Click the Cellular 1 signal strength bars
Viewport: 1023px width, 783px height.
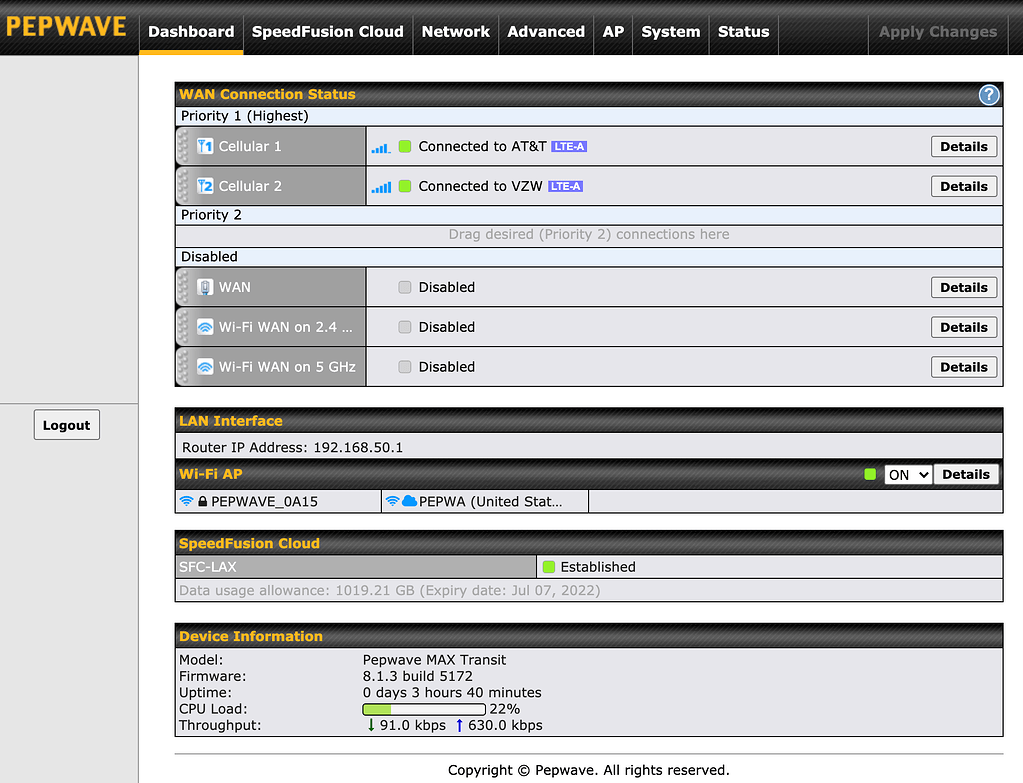pos(381,147)
